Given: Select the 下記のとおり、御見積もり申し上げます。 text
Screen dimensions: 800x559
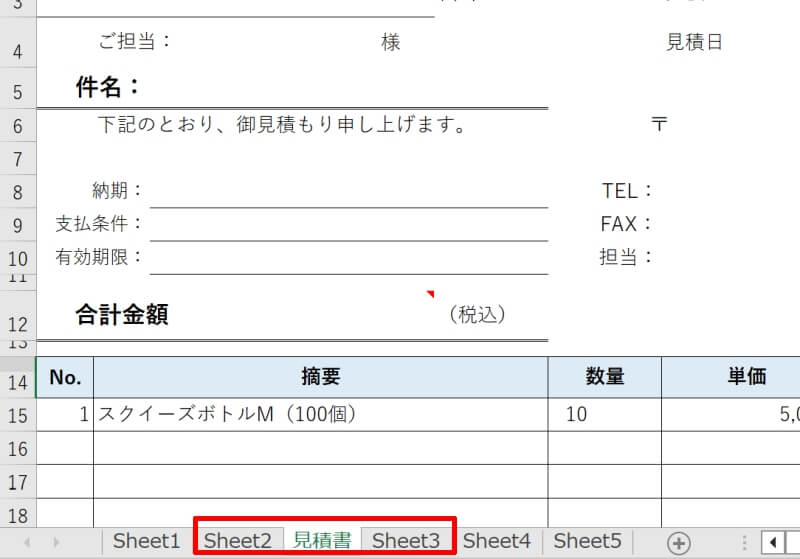Looking at the screenshot, I should [281, 124].
